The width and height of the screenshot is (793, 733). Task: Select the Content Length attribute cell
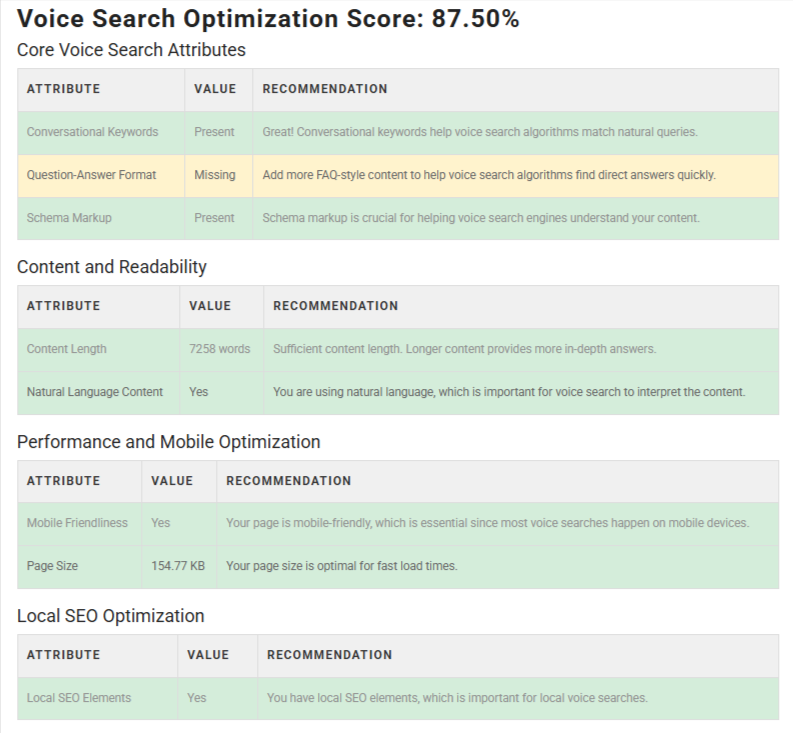tap(66, 349)
